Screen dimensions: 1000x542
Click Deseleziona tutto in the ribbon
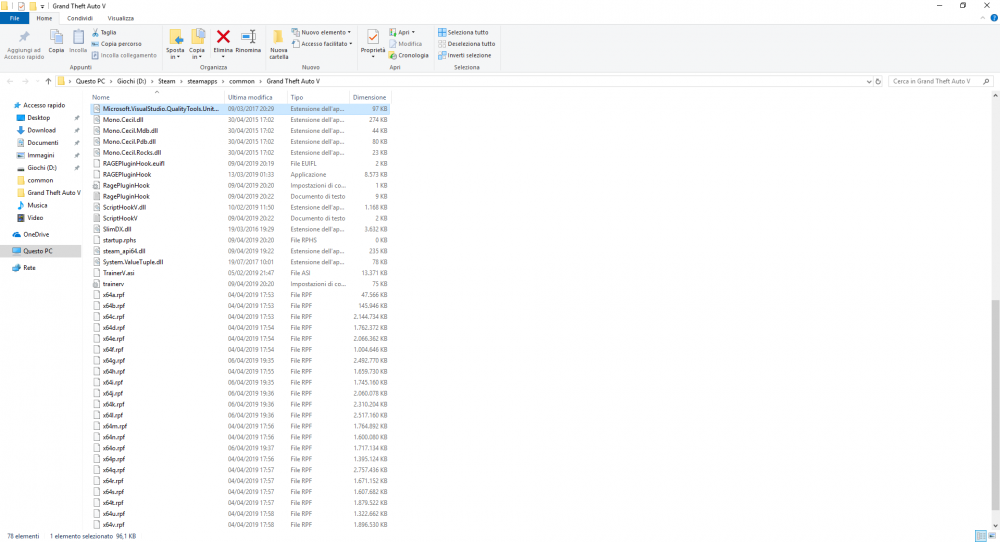(468, 44)
